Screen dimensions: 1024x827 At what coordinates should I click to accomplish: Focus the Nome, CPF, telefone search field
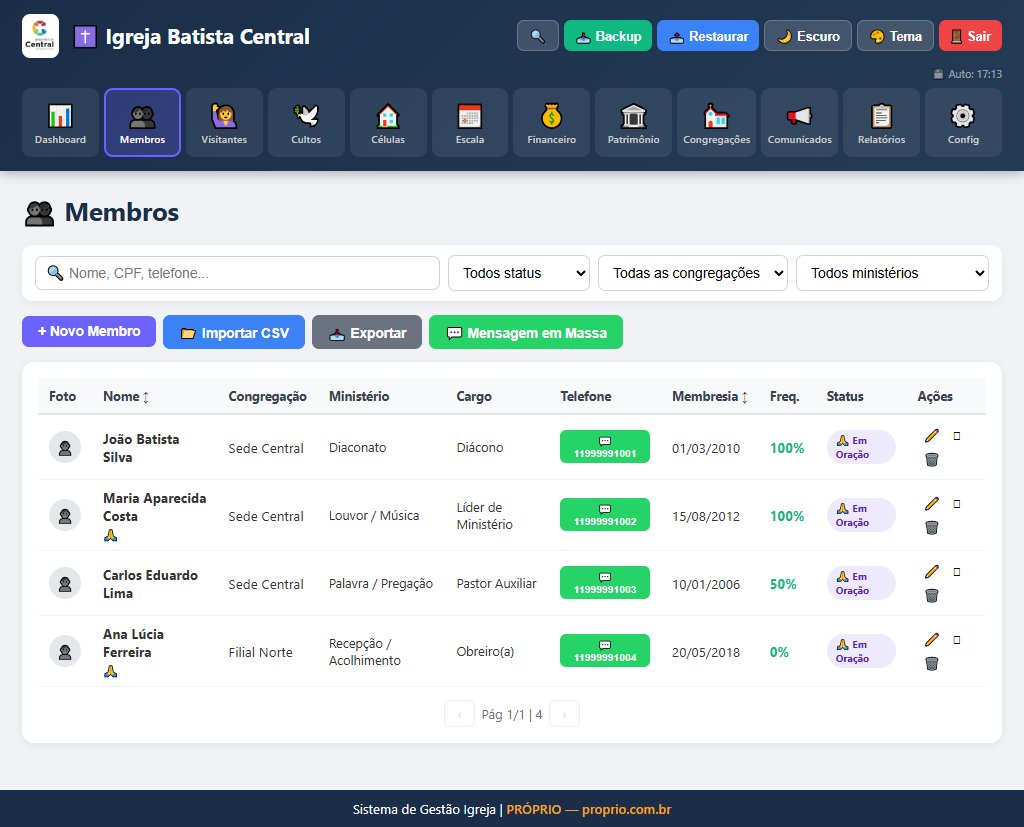(237, 273)
